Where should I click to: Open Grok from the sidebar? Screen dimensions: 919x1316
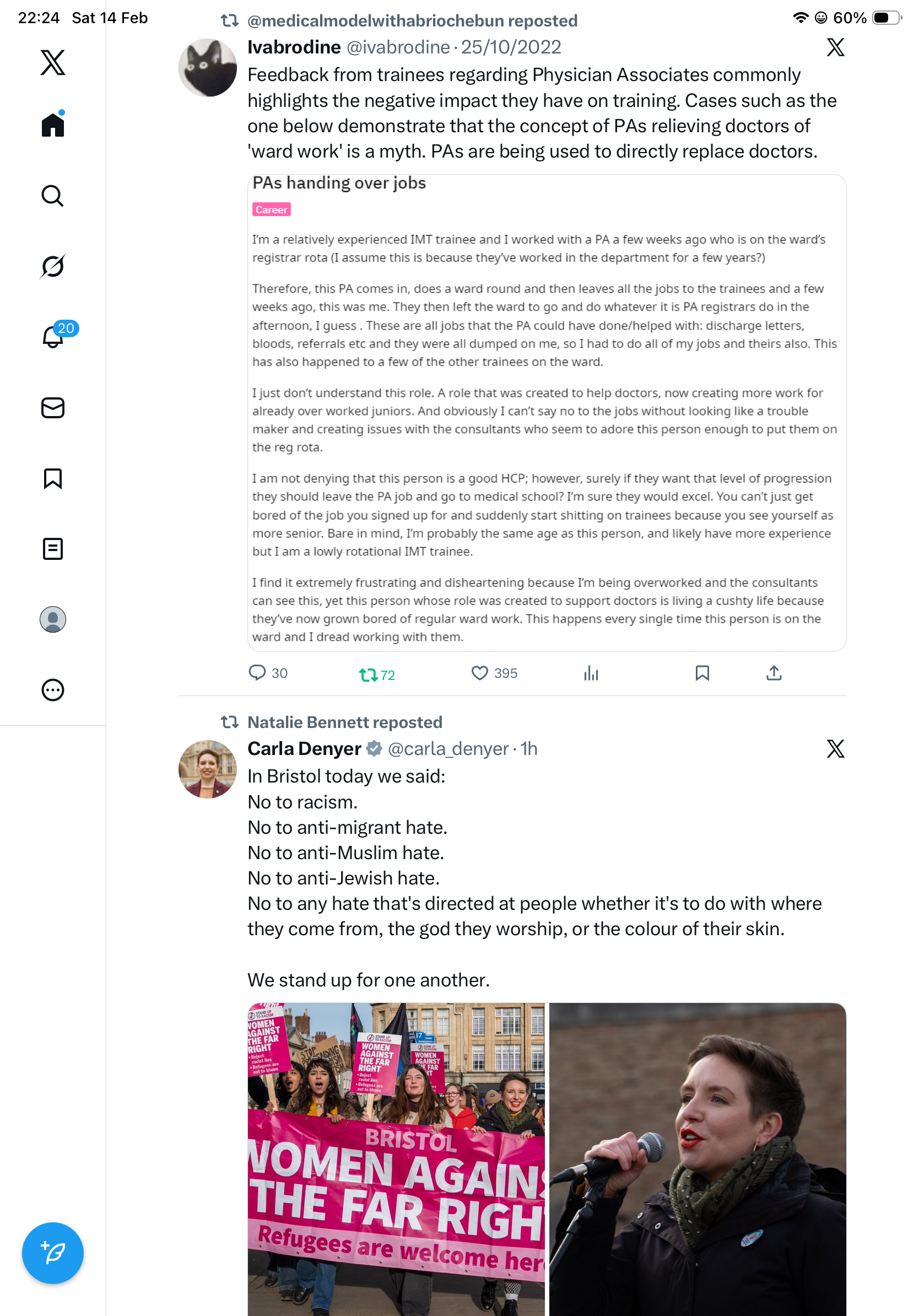(53, 266)
